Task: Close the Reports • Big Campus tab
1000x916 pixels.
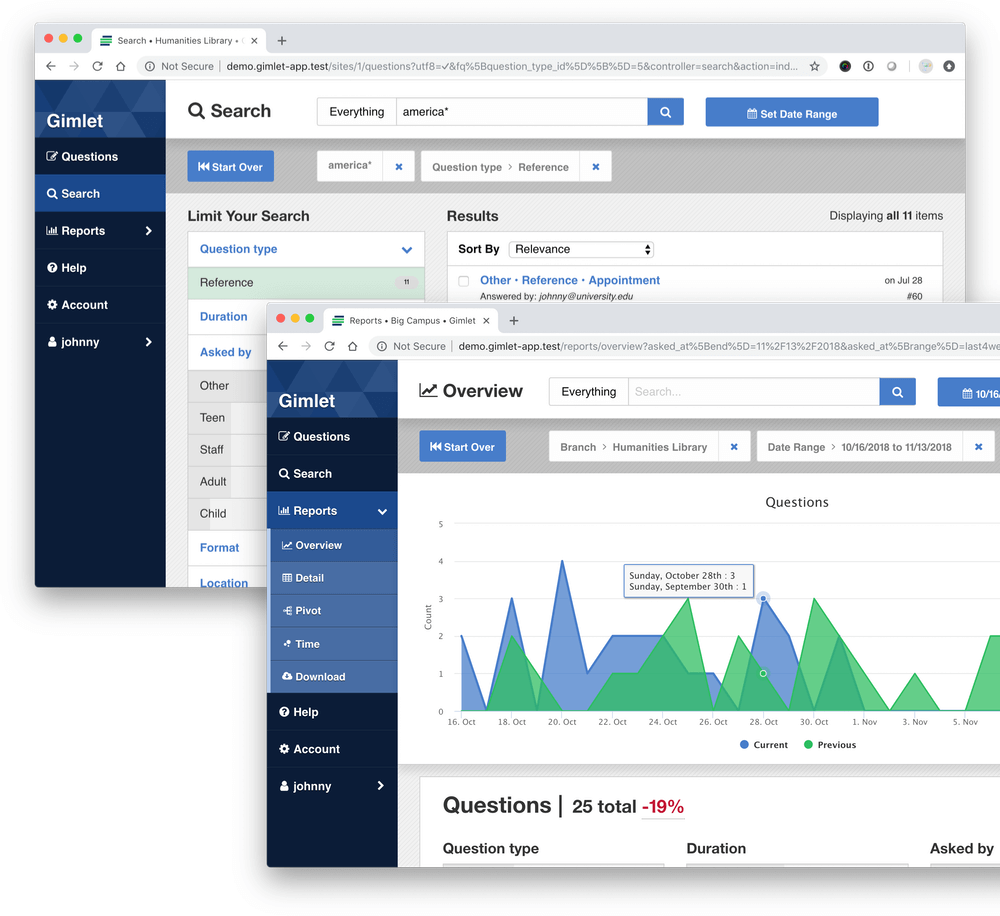Action: 486,321
